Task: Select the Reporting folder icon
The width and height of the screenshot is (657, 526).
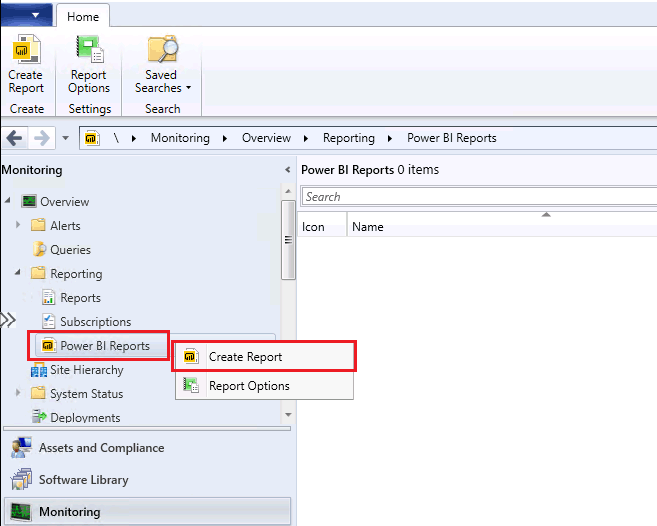Action: point(38,273)
